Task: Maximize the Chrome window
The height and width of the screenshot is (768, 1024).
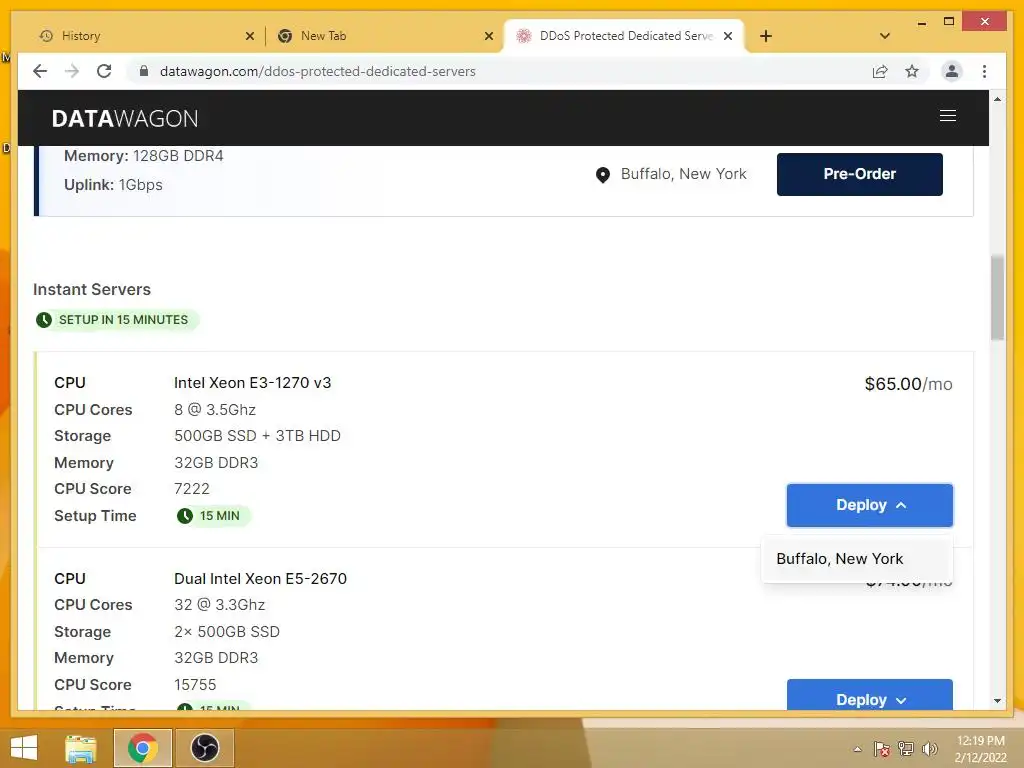Action: tap(949, 22)
